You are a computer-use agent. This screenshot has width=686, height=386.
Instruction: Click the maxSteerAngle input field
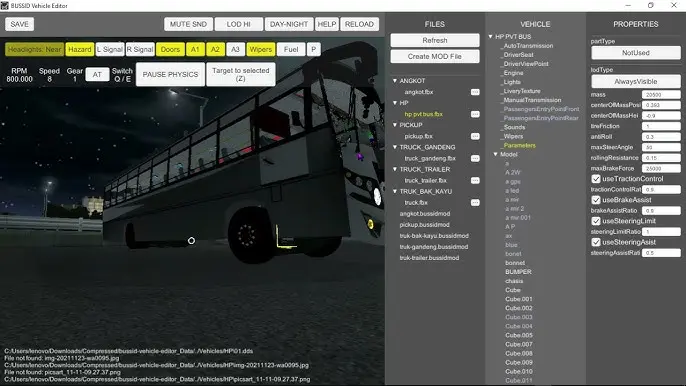point(661,147)
